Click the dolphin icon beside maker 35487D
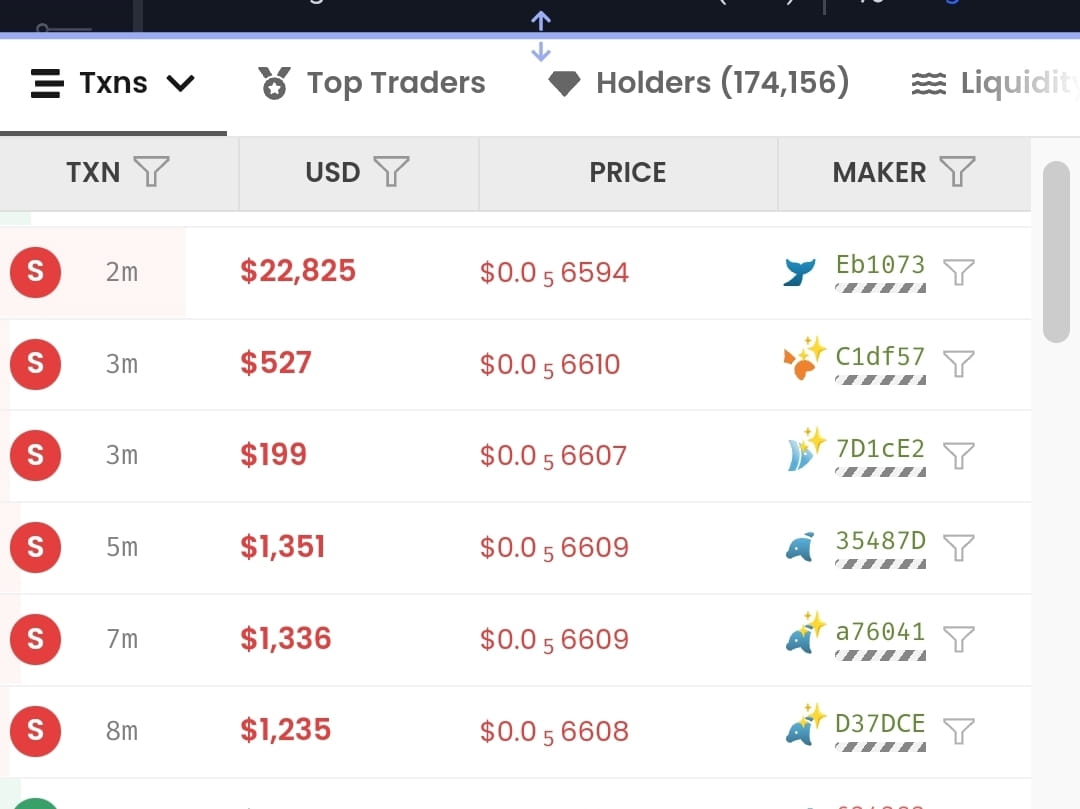 [799, 546]
